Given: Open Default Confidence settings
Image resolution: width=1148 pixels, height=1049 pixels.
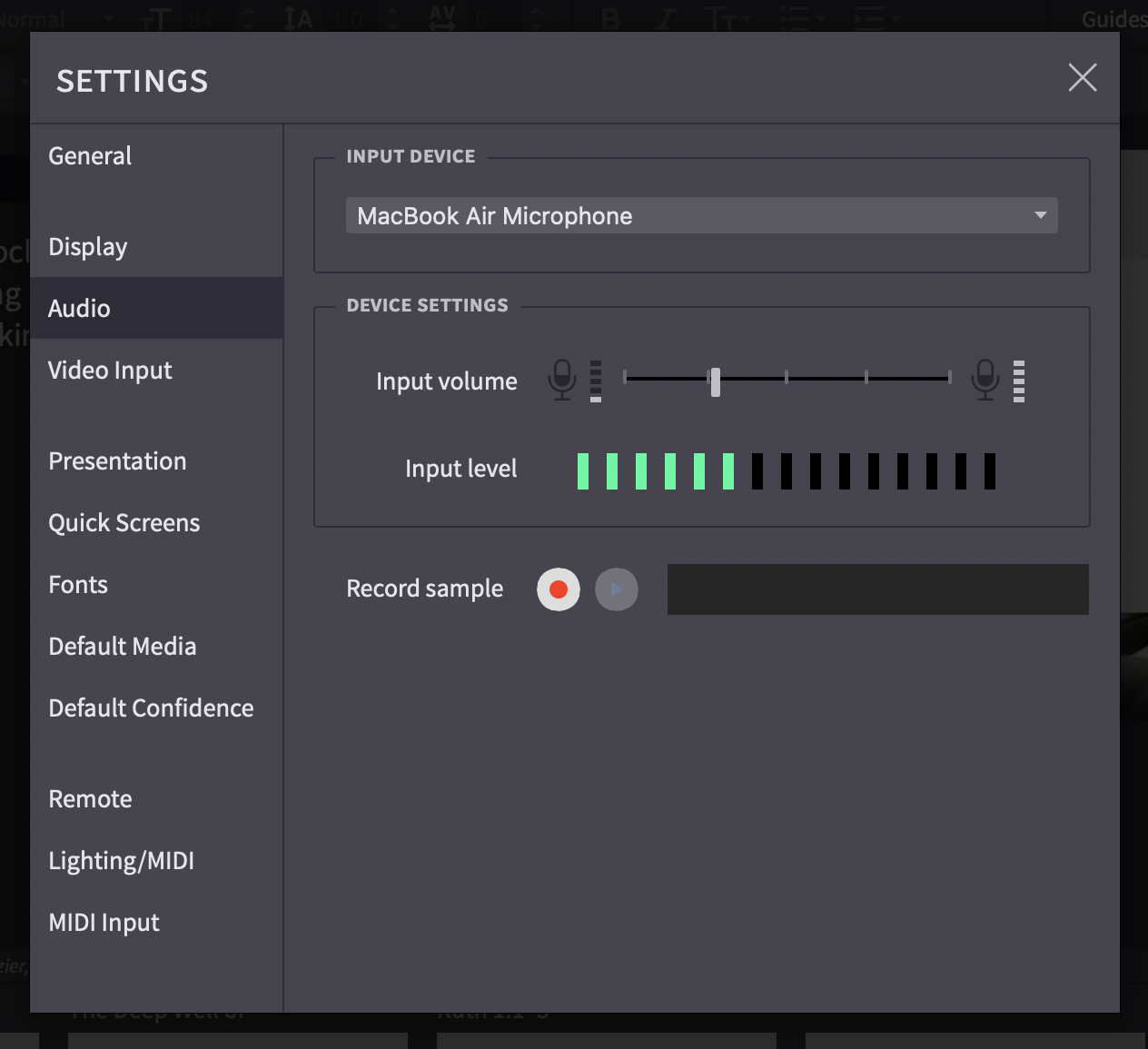Looking at the screenshot, I should (x=156, y=708).
